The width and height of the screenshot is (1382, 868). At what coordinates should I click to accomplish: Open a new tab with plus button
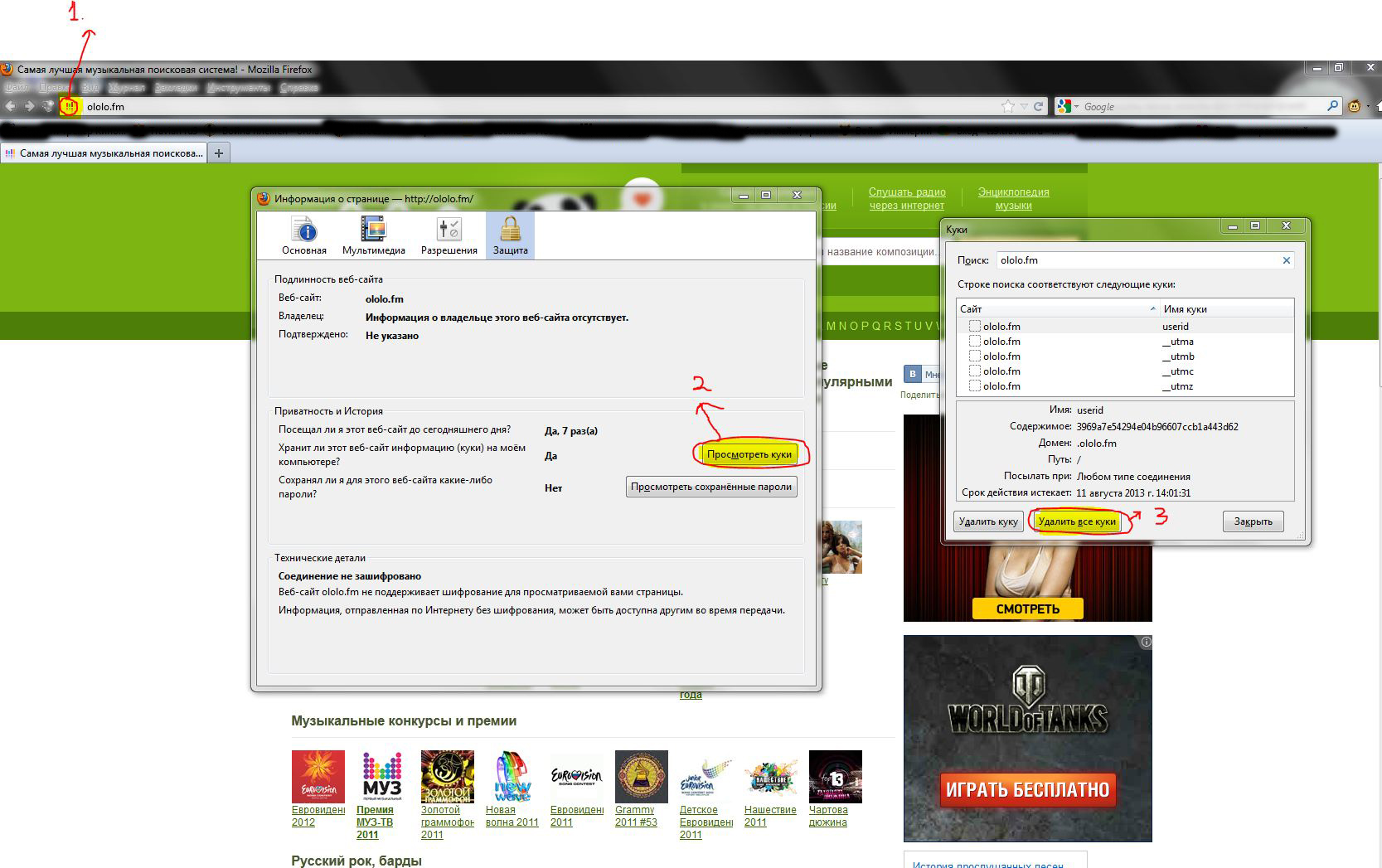219,153
